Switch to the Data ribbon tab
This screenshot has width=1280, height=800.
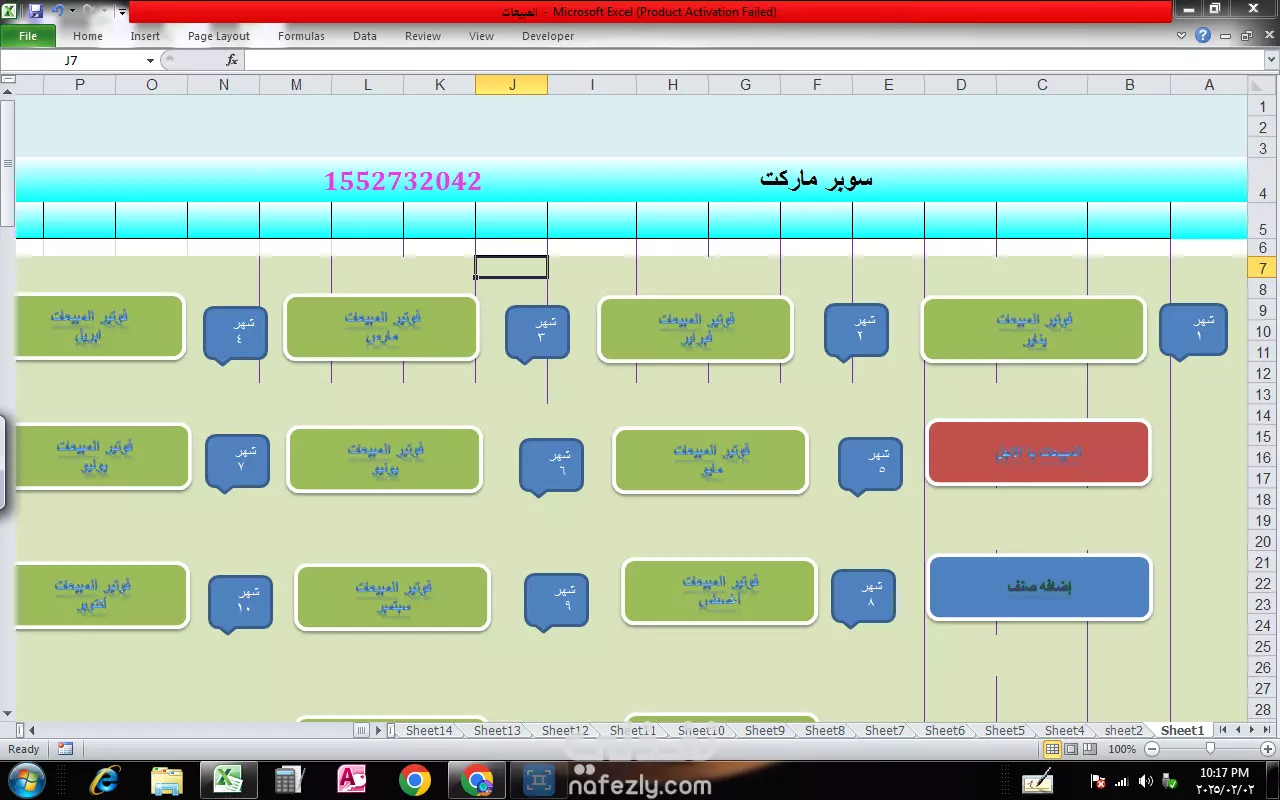tap(365, 36)
